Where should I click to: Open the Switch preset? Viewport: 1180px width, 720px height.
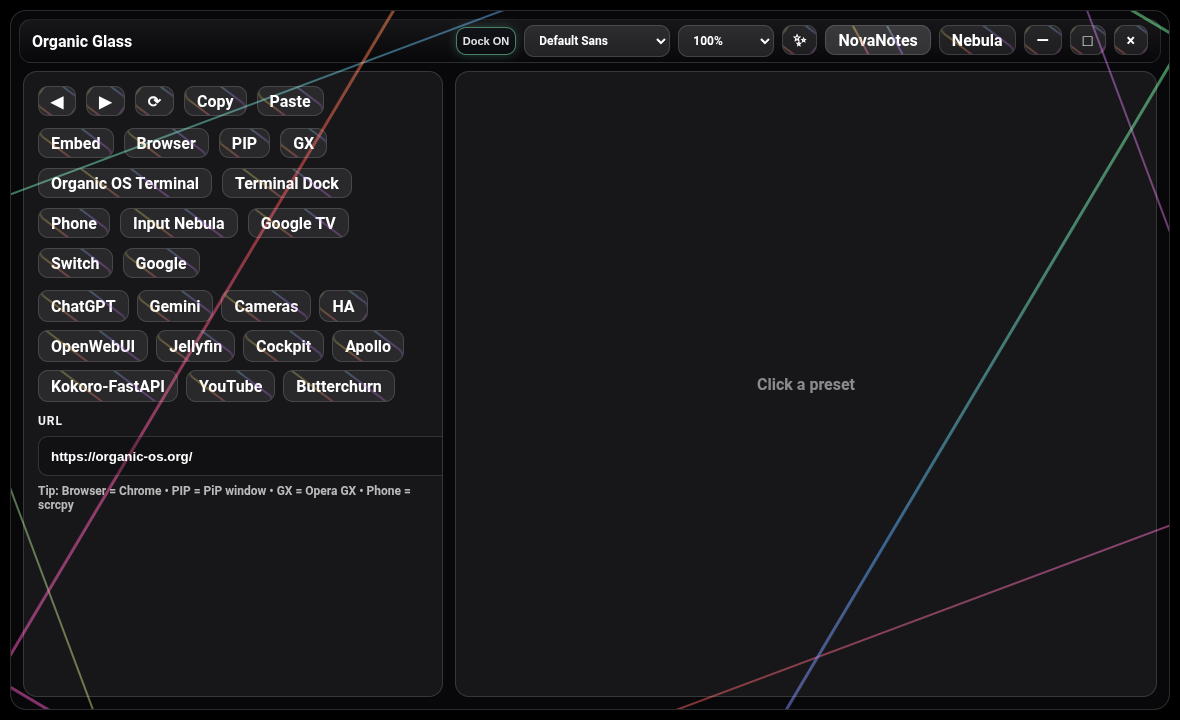pyautogui.click(x=75, y=263)
